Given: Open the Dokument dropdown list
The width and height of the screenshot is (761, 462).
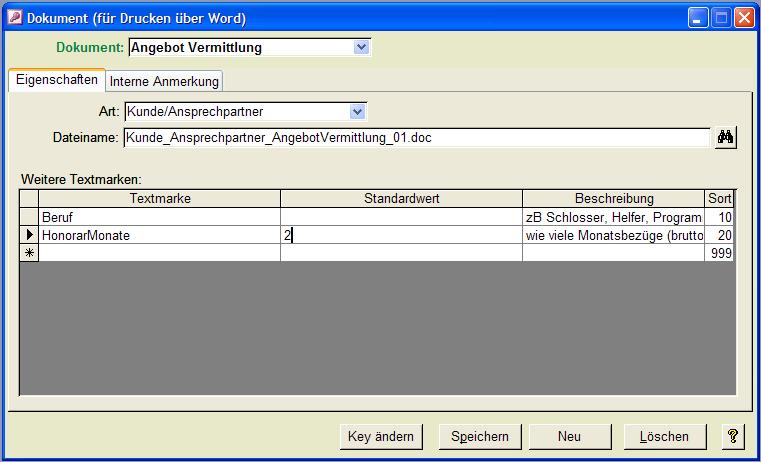Looking at the screenshot, I should click(x=362, y=47).
